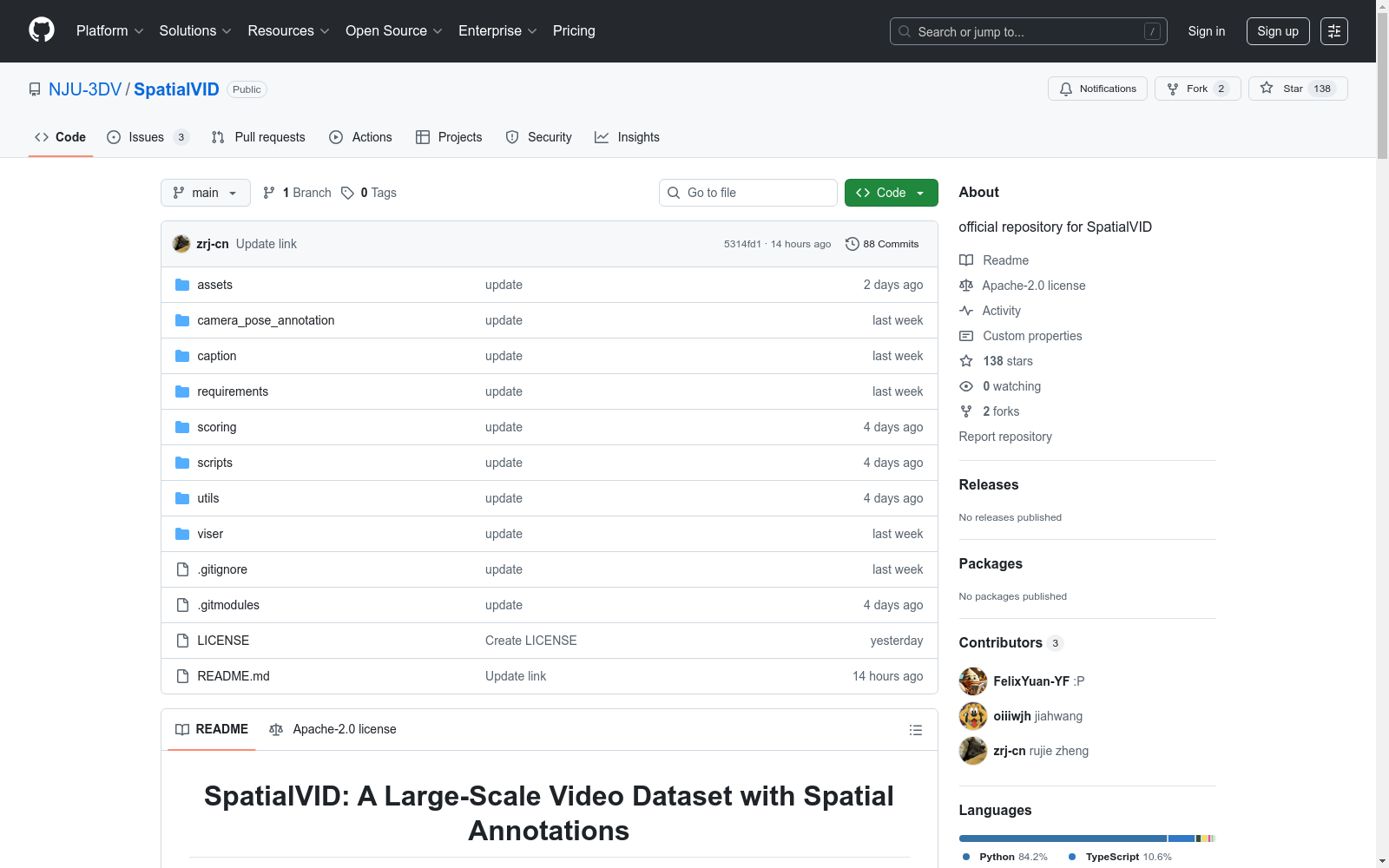Open the 88 Commits history link
Screen dimensions: 1389x868
pos(882,244)
